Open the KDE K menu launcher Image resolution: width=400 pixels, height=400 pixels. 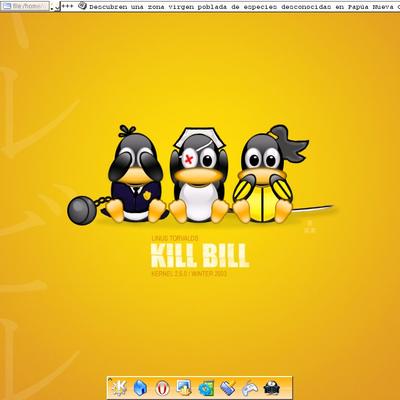pyautogui.click(x=119, y=388)
